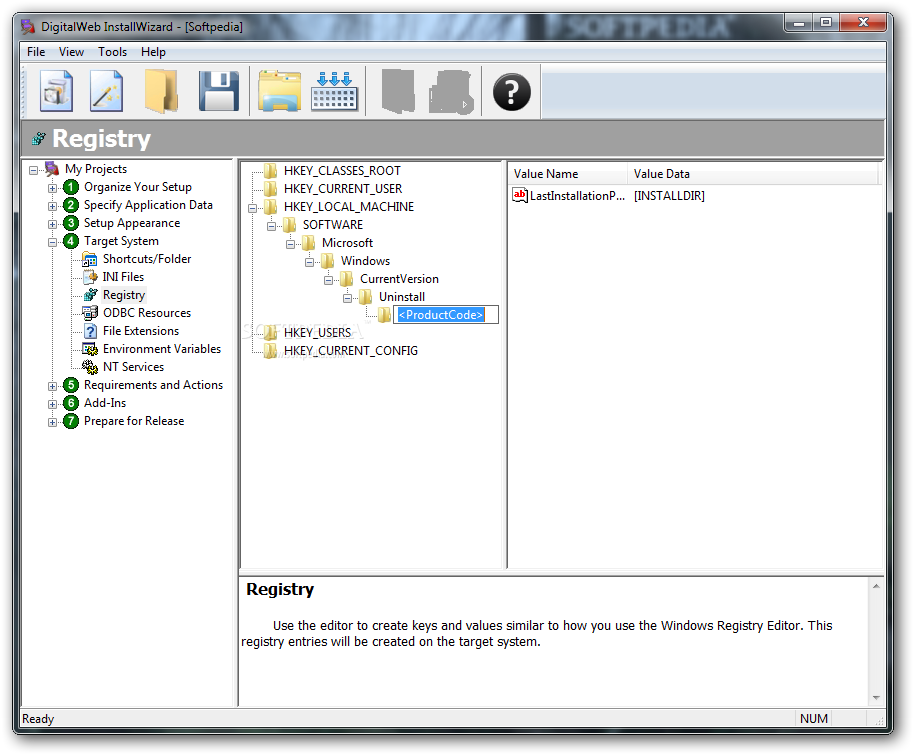Click the Value Name column header
914x755 pixels.
(x=567, y=174)
